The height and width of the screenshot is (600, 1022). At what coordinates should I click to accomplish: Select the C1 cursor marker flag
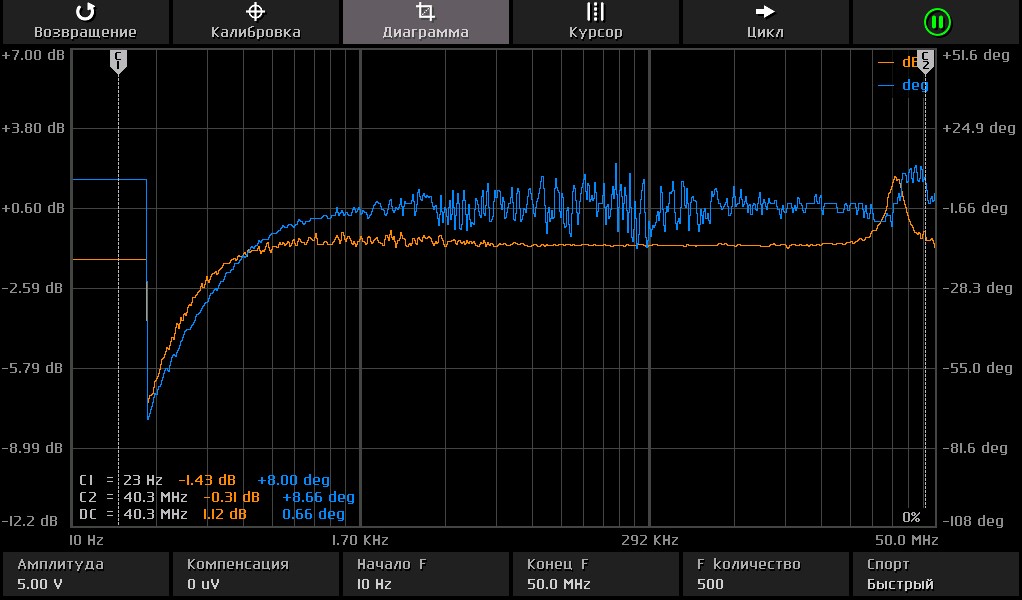pos(118,61)
